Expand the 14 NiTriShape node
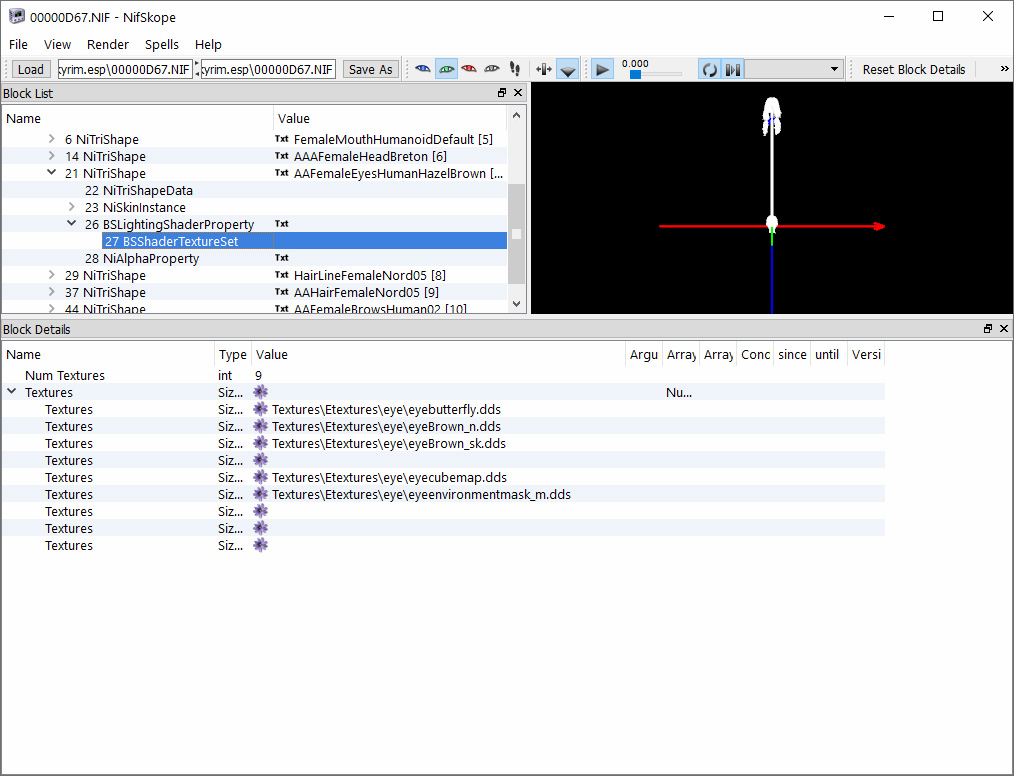1014x776 pixels. 52,155
